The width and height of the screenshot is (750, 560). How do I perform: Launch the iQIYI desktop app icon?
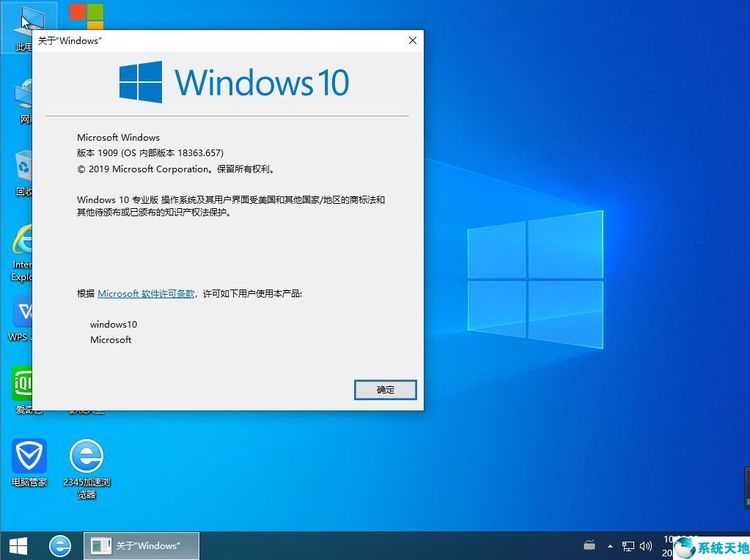(x=22, y=384)
